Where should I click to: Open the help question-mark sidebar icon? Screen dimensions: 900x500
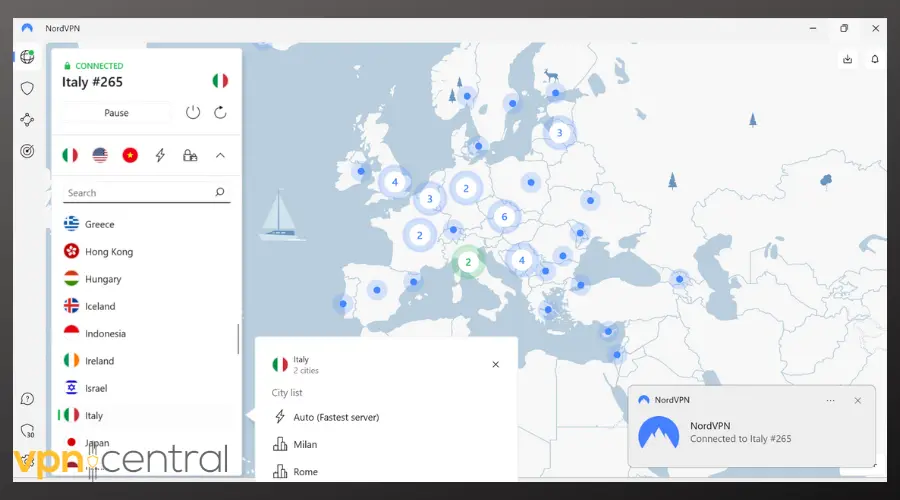coord(27,399)
